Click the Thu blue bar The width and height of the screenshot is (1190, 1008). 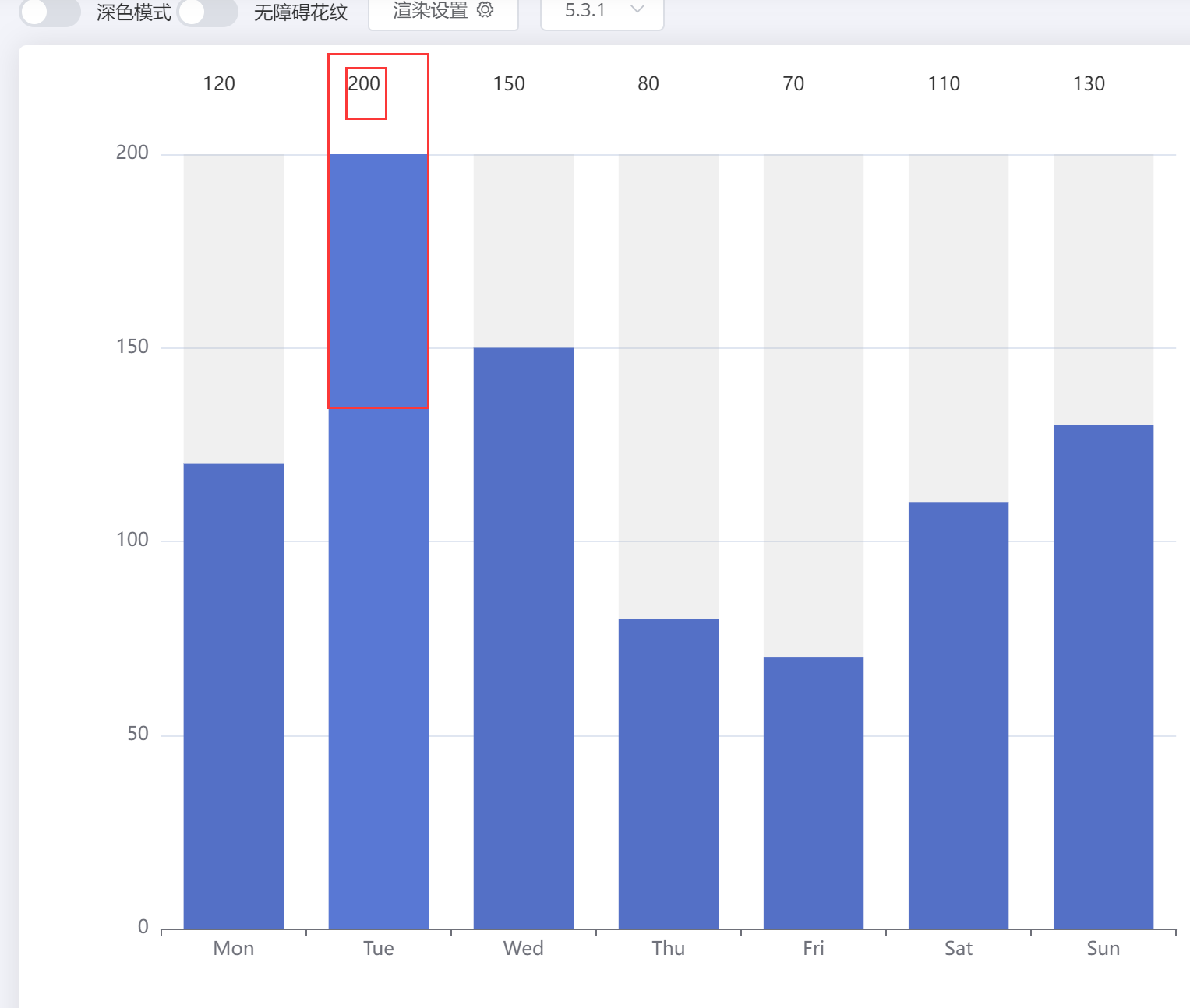tap(669, 774)
